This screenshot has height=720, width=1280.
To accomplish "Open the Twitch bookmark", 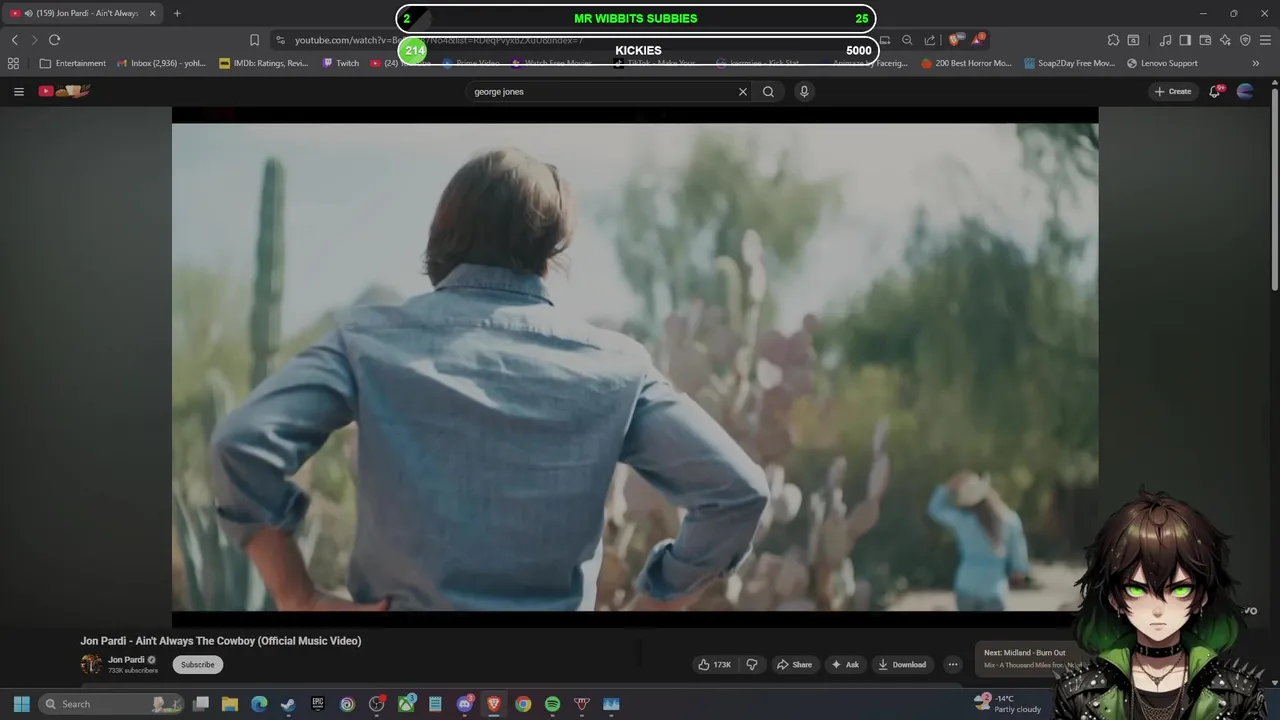I will click(341, 63).
